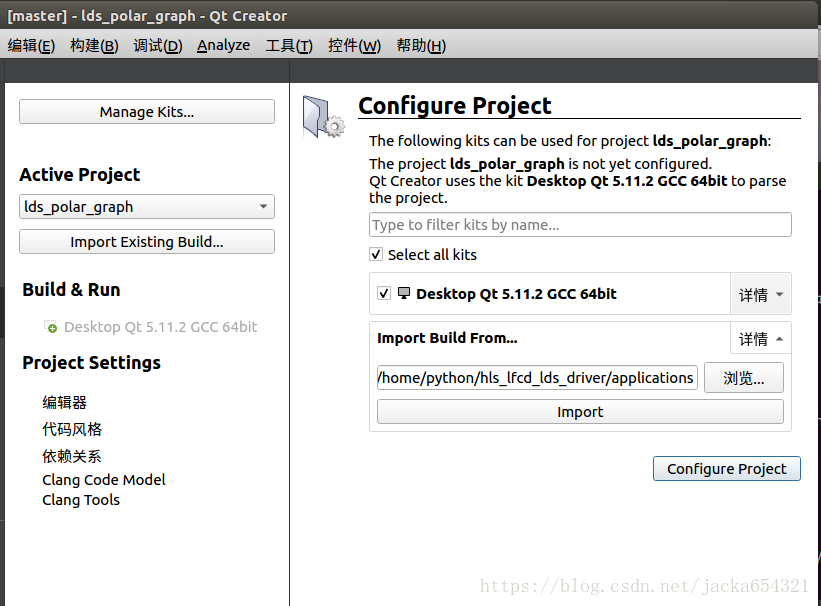Open the Analyze menu
The width and height of the screenshot is (821, 606).
tap(224, 46)
